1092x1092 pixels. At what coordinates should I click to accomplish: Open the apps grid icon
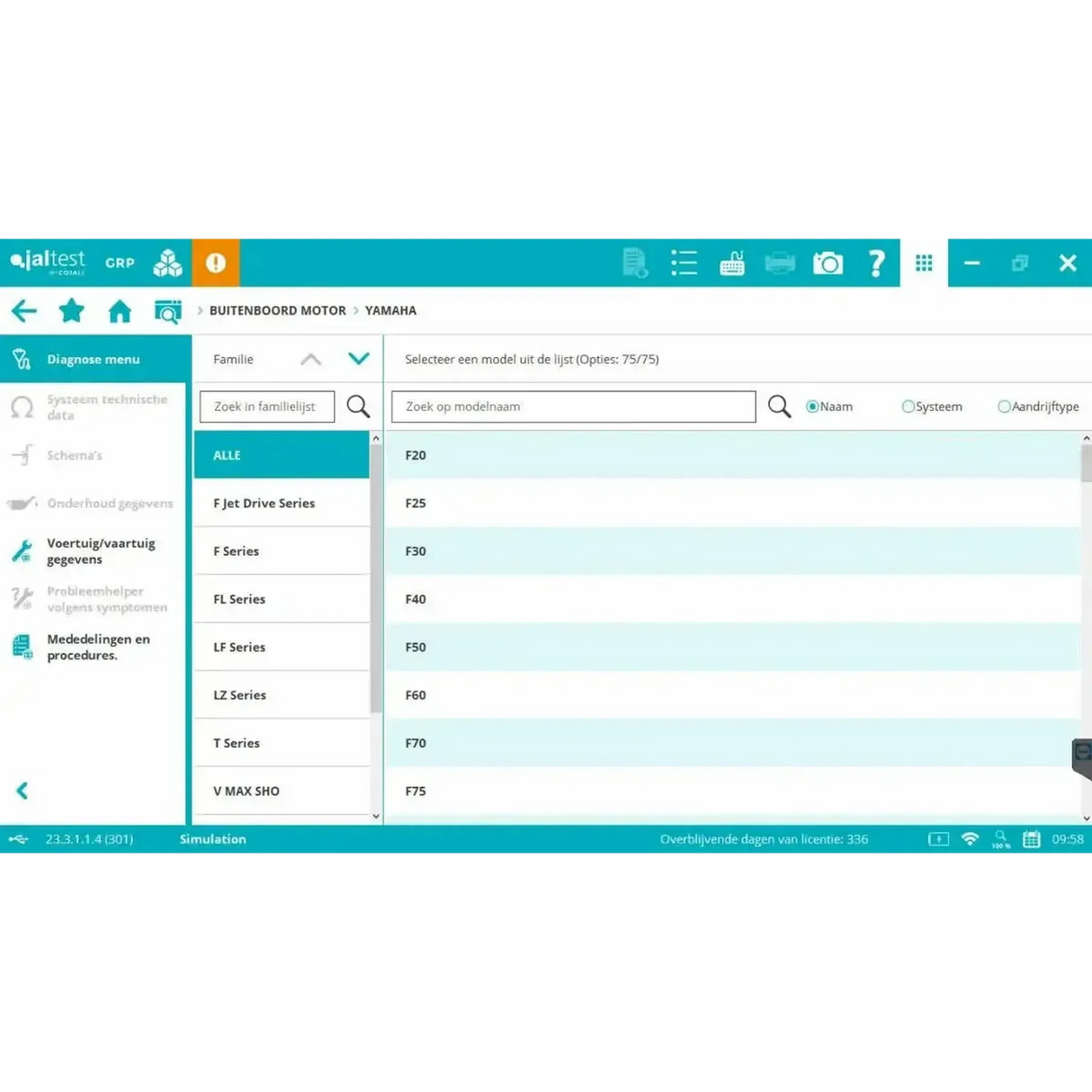[924, 263]
